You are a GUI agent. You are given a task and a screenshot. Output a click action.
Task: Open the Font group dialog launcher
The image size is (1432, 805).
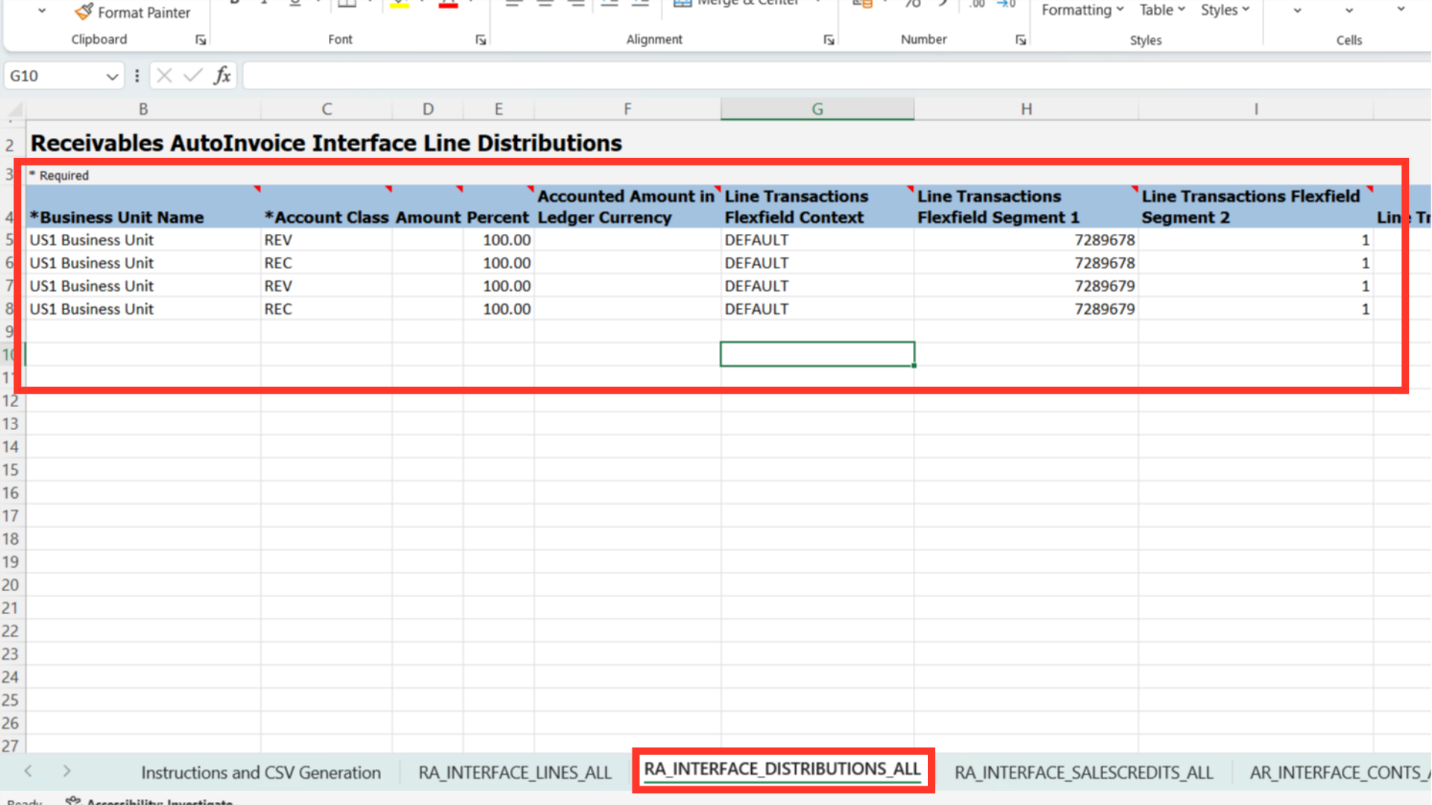[481, 40]
